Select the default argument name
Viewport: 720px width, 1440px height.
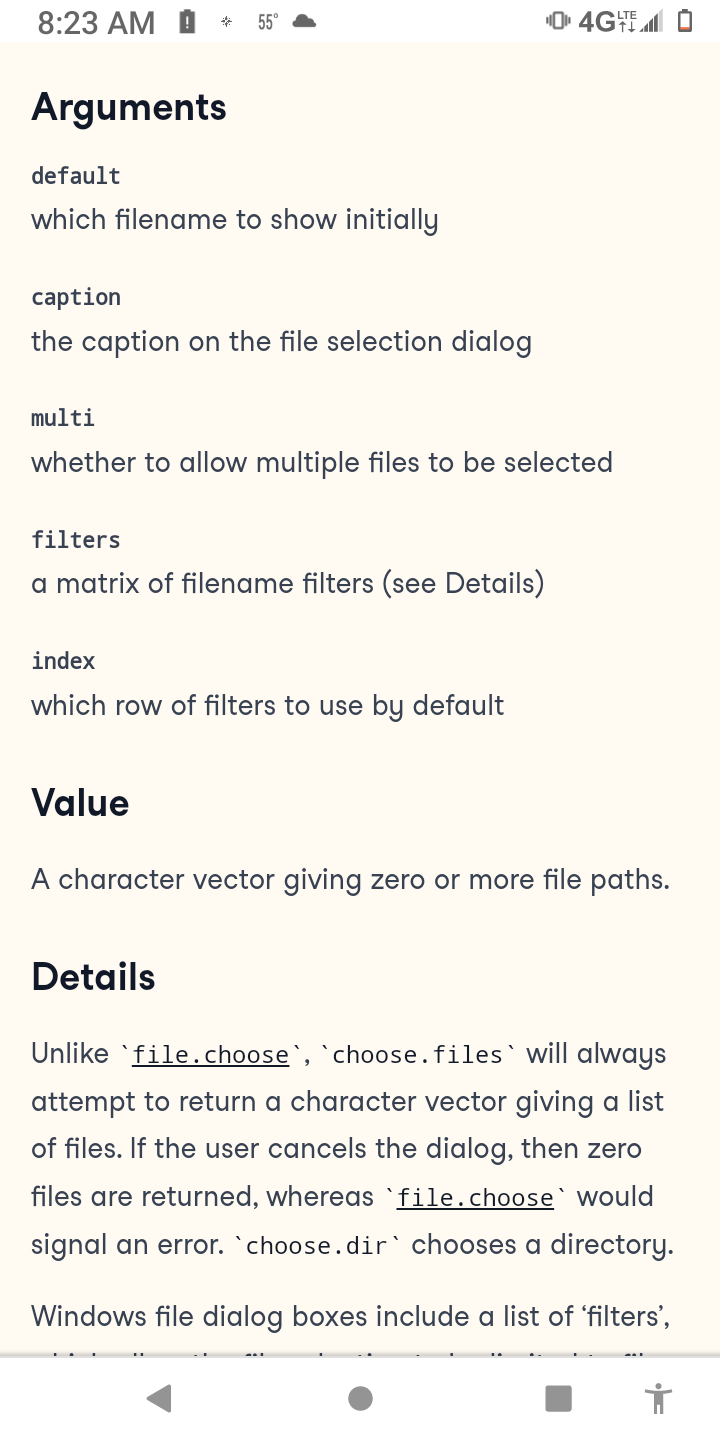[76, 176]
